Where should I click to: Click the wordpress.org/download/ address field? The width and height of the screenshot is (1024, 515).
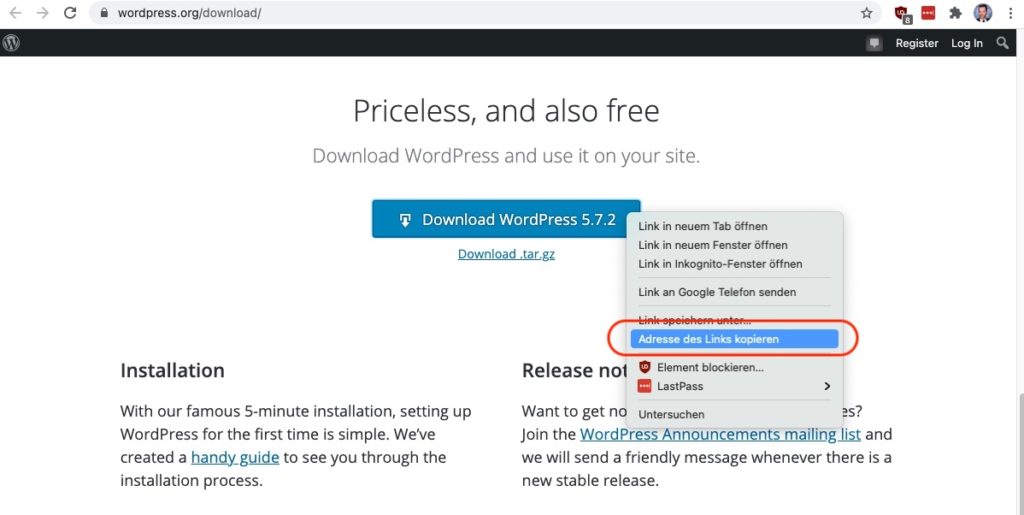tap(483, 13)
